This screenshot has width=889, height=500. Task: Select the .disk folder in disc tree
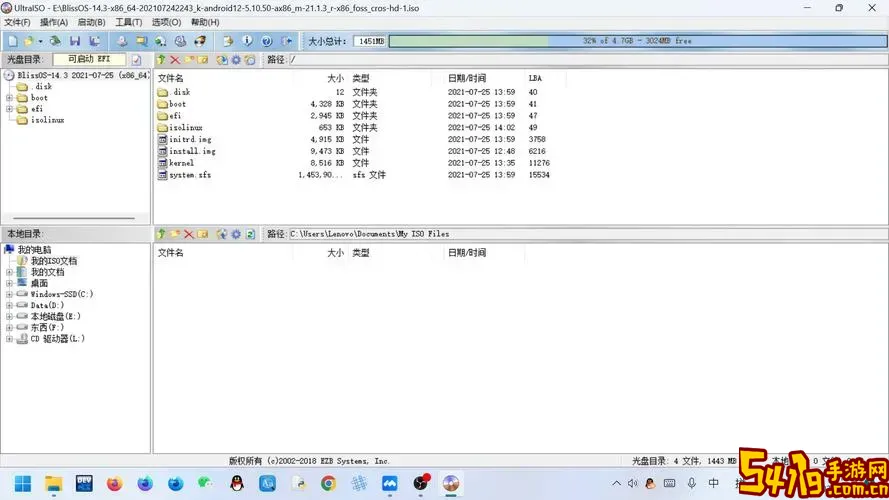(42, 86)
